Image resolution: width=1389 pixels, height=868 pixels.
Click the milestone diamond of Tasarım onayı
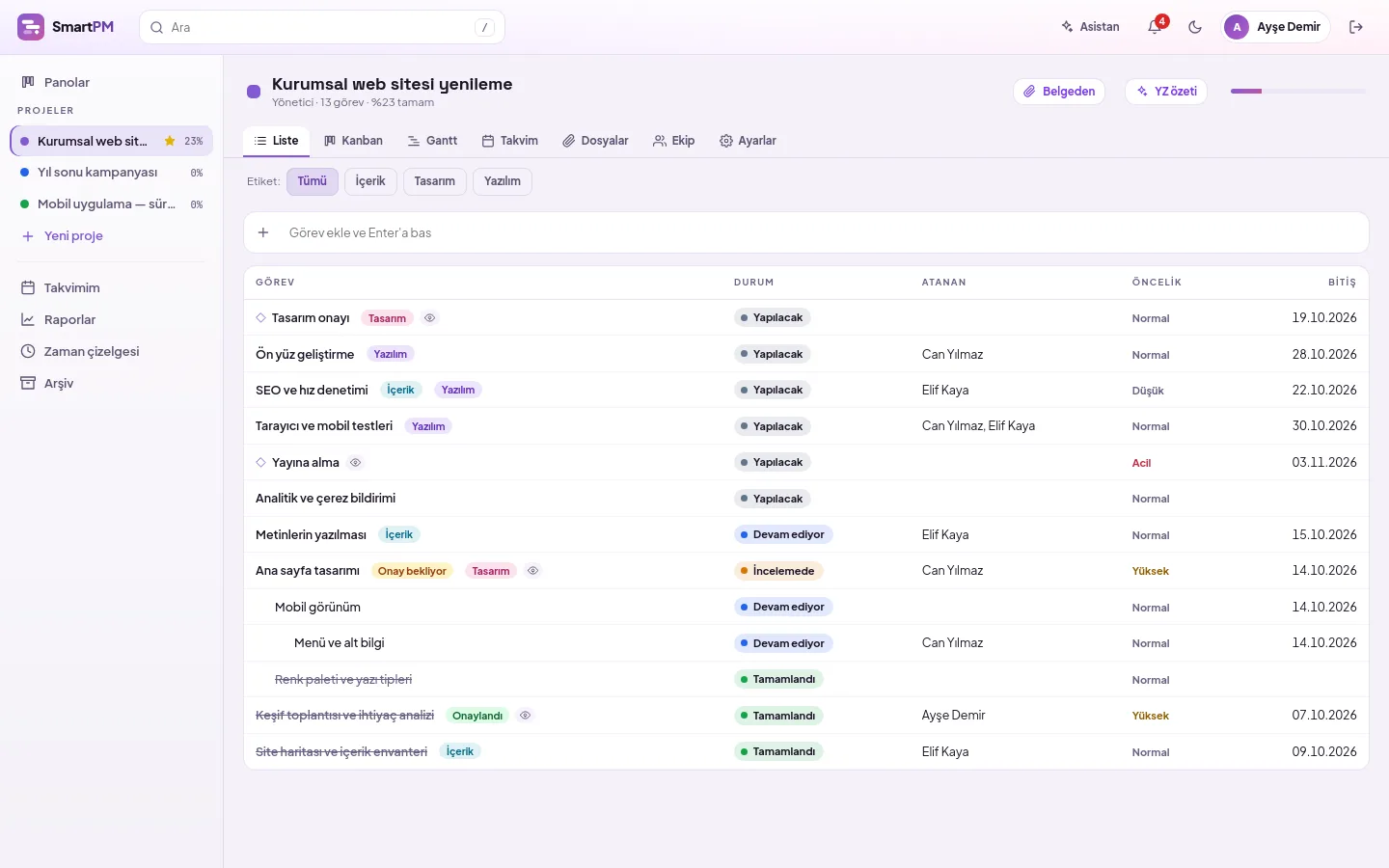[260, 317]
